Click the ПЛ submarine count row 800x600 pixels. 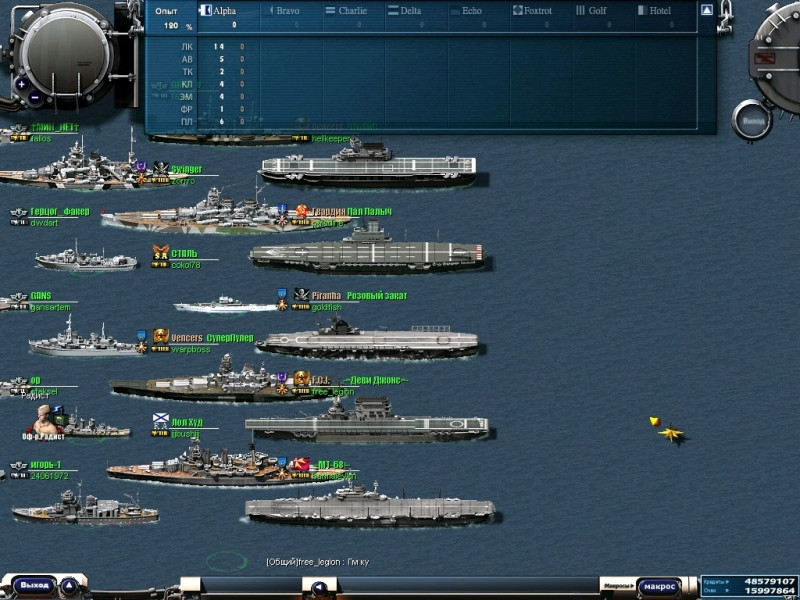(x=213, y=122)
